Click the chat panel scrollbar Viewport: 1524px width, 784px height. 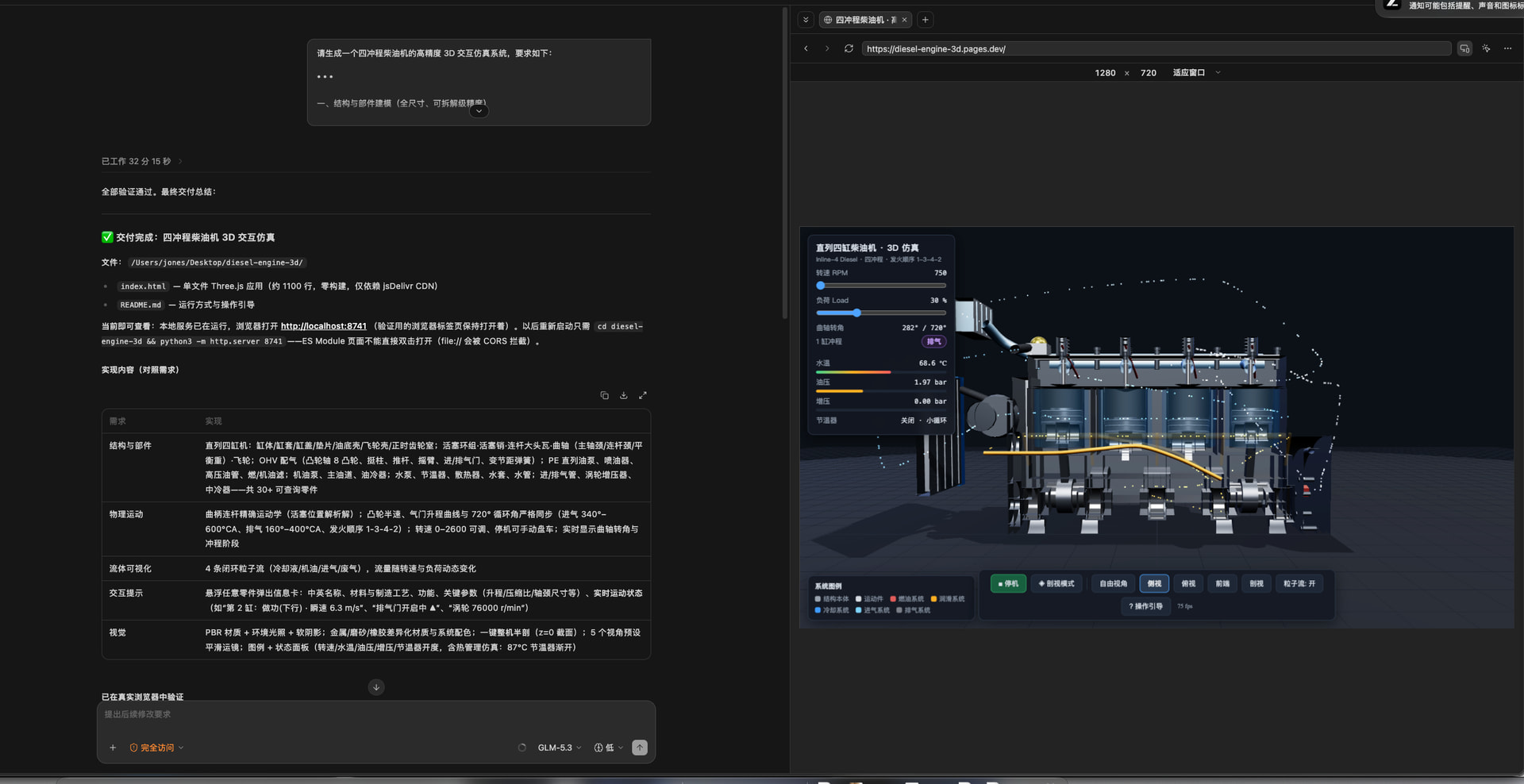[785, 163]
